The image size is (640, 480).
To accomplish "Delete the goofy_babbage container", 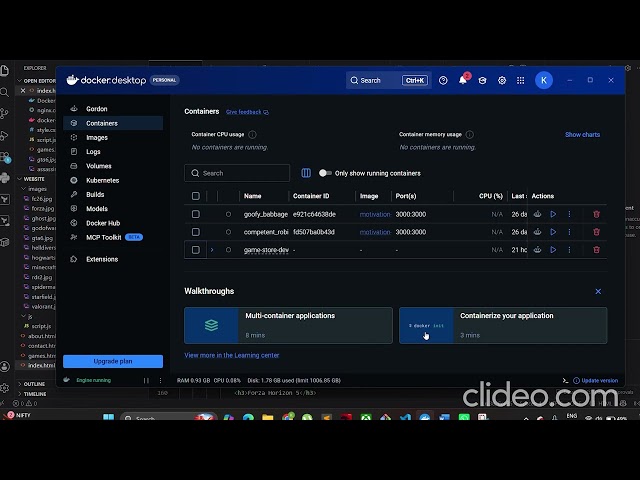I will tap(596, 214).
